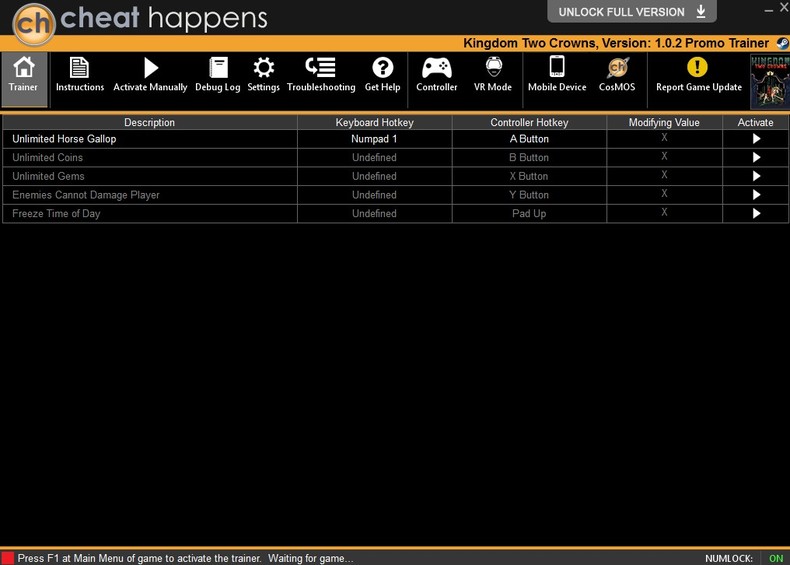790x565 pixels.
Task: Click the Get Help question icon
Action: (382, 68)
